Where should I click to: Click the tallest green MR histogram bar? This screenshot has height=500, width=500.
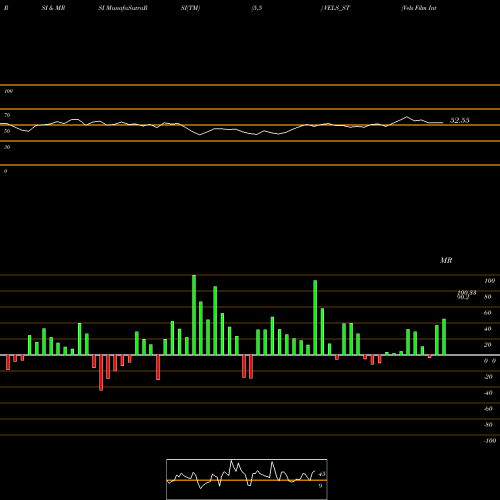194,315
